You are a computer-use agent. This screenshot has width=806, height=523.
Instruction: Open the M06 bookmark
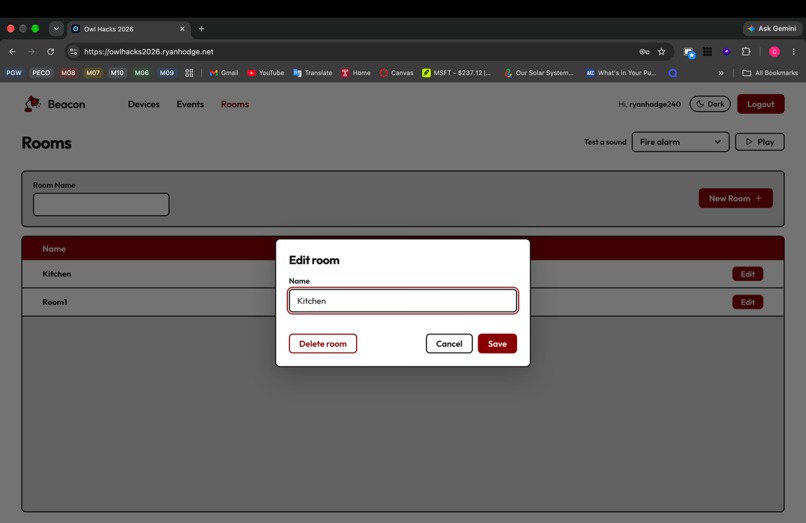pos(141,73)
